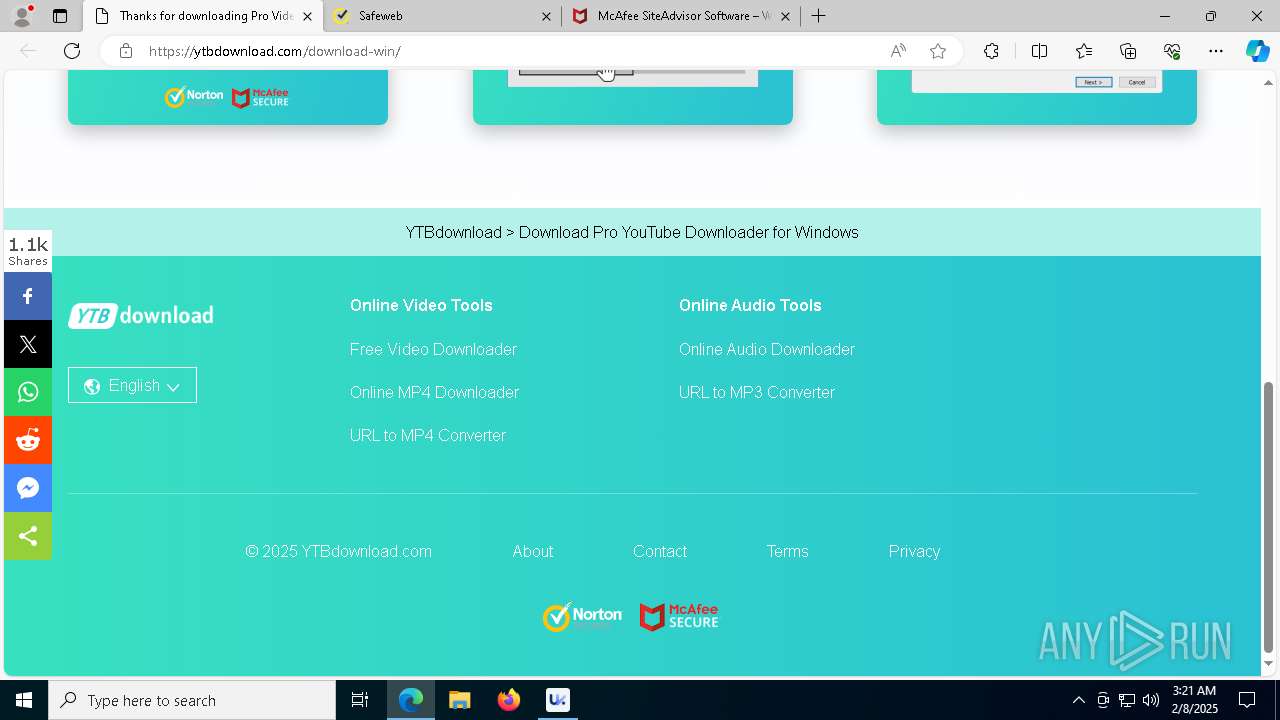
Task: Click the page vertical scrollbar thumb
Action: [x=1269, y=516]
